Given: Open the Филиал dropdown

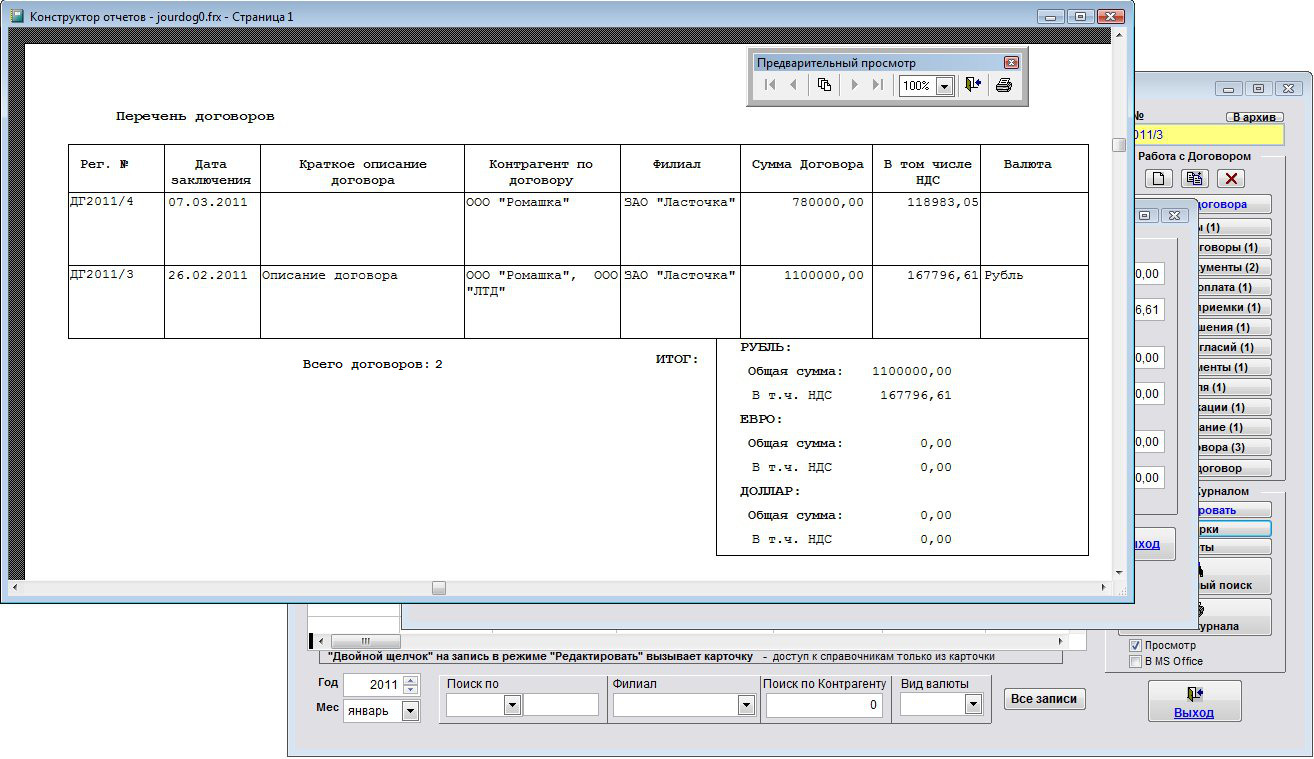Looking at the screenshot, I should [745, 705].
